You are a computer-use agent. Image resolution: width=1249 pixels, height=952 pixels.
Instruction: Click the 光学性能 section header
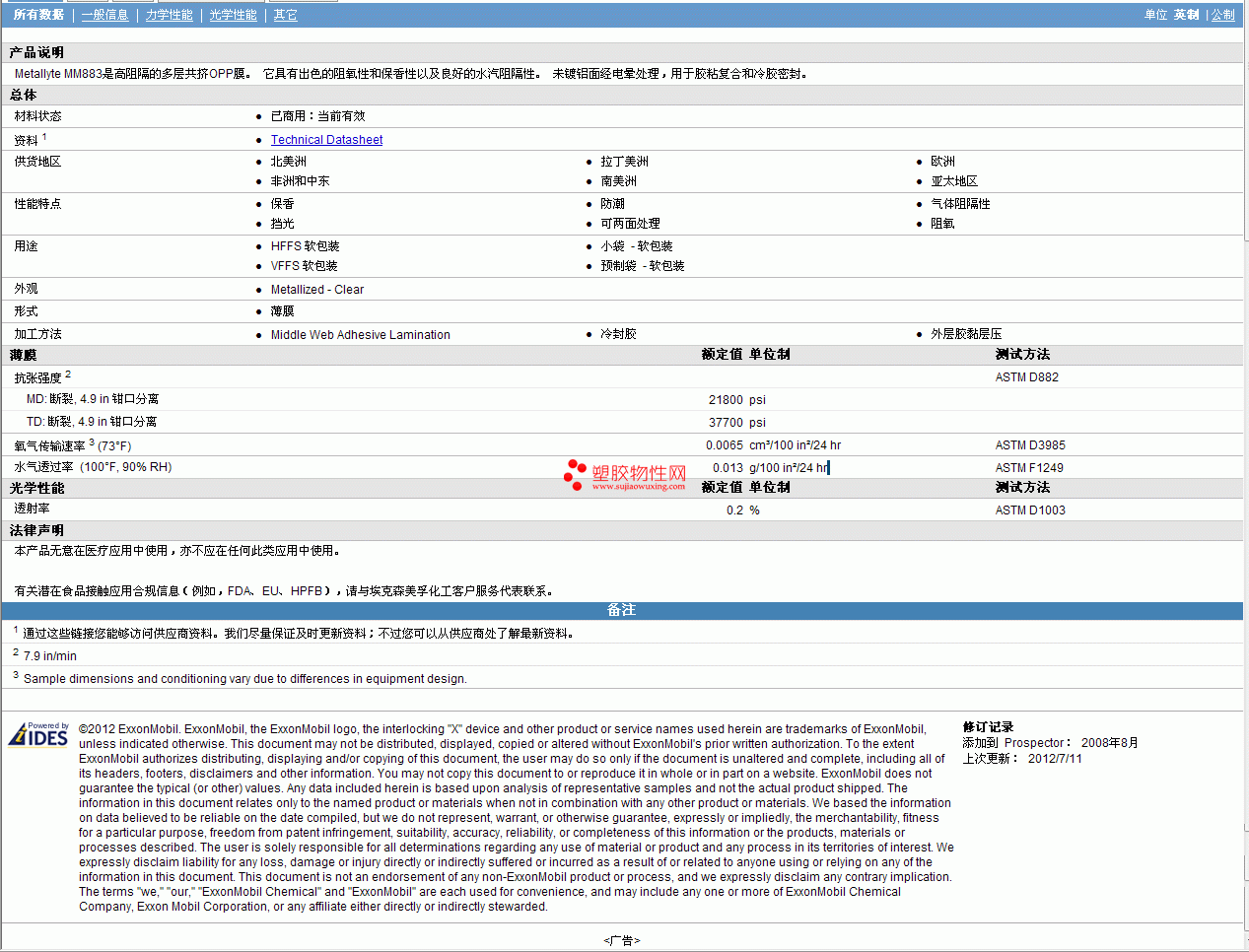coord(36,488)
